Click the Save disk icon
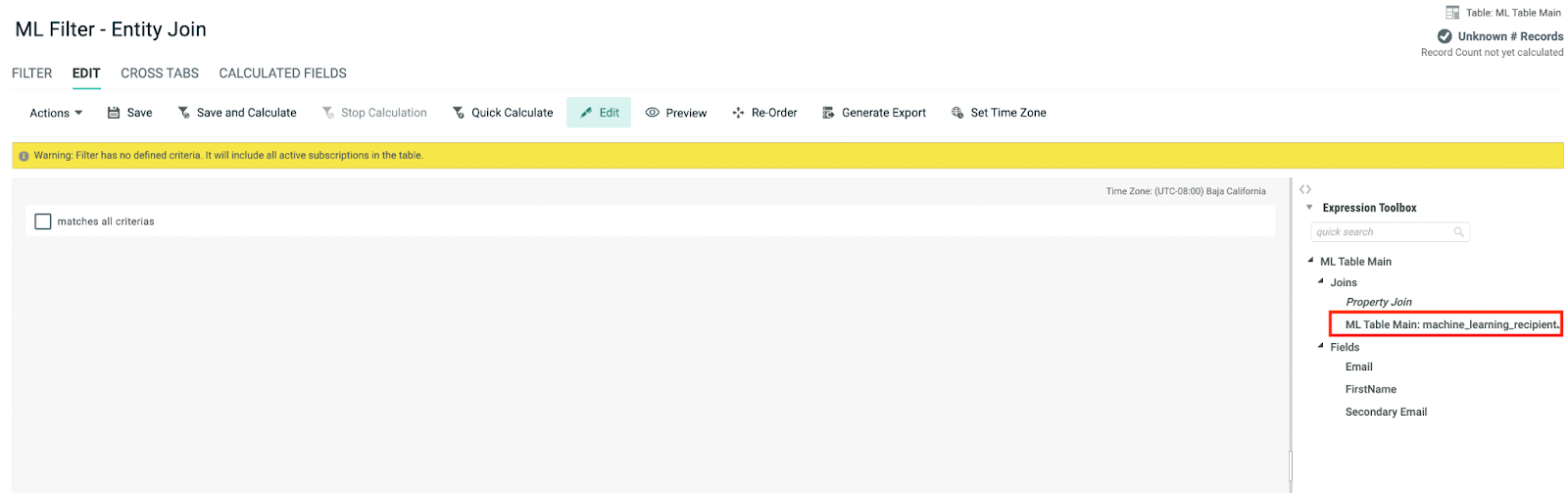The image size is (1568, 493). click(x=114, y=113)
